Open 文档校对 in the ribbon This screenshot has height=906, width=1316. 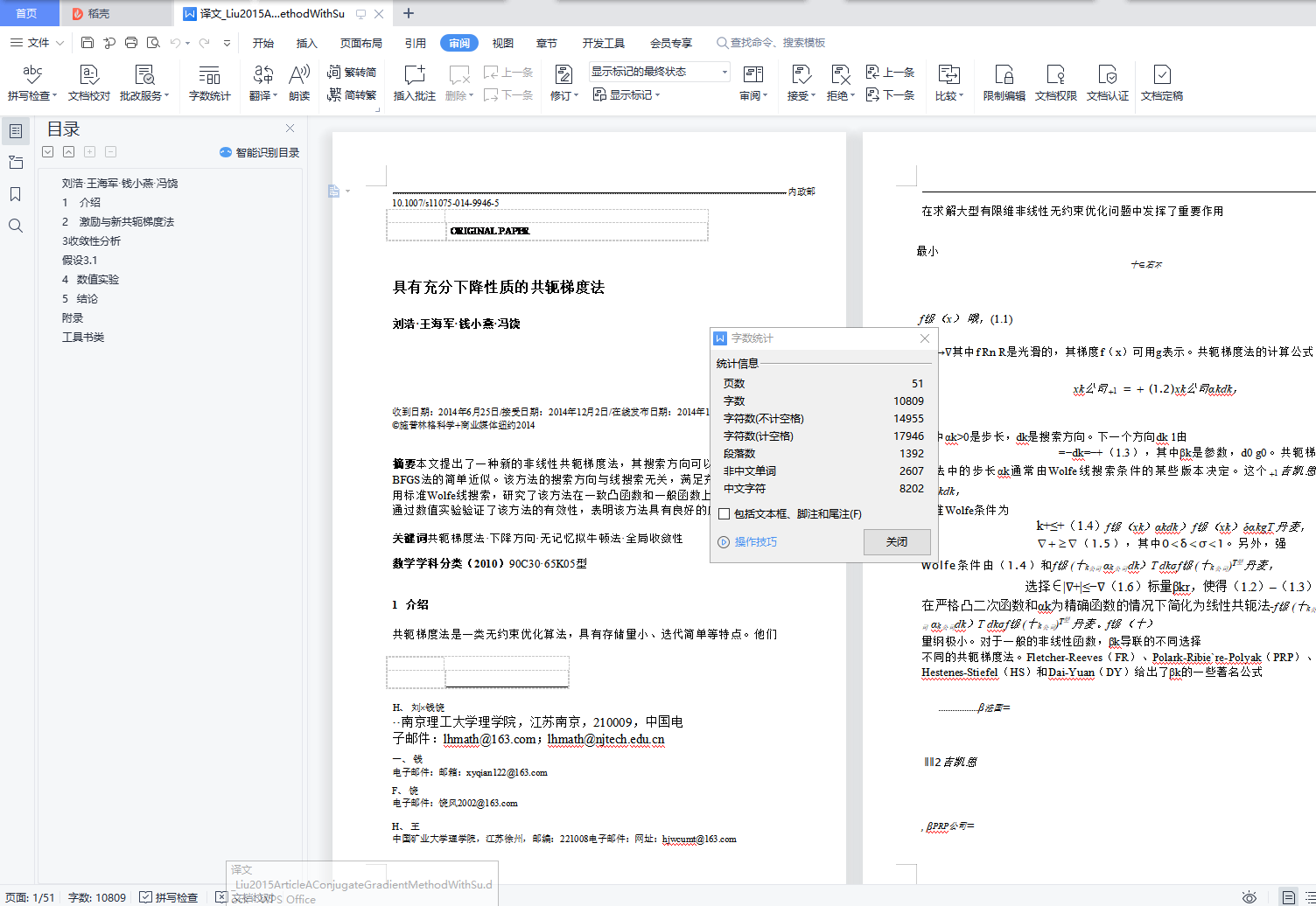89,83
